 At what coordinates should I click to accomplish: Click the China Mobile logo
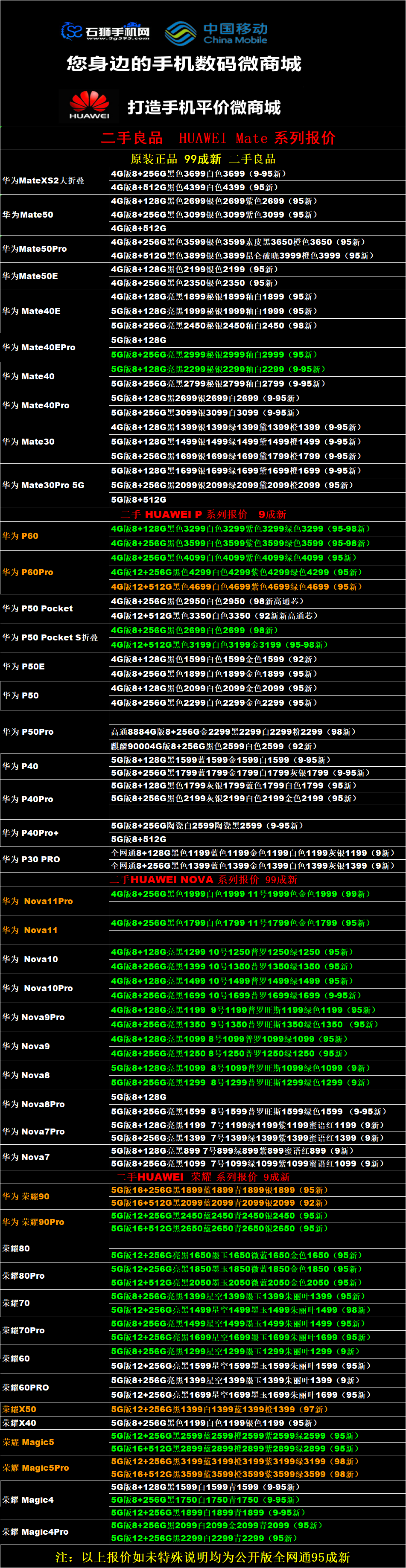point(216,33)
